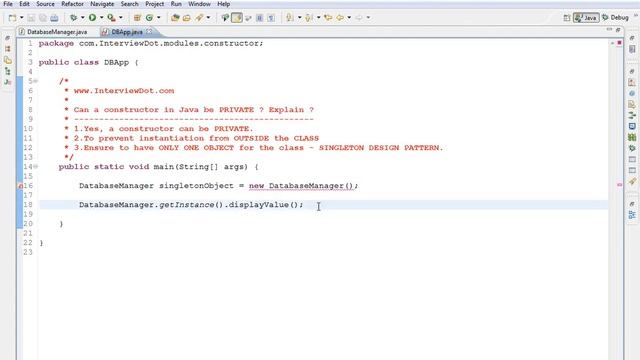
Task: Select the DBApp.java editor tab
Action: (127, 32)
